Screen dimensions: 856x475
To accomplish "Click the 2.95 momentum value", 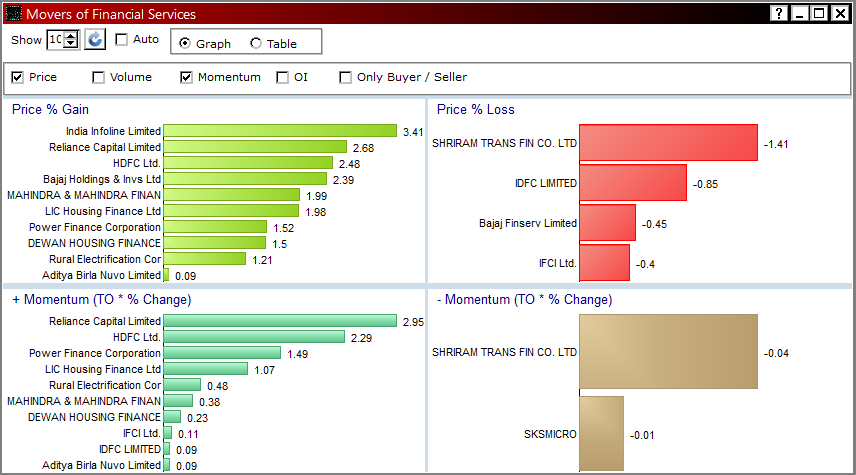I will pyautogui.click(x=413, y=322).
